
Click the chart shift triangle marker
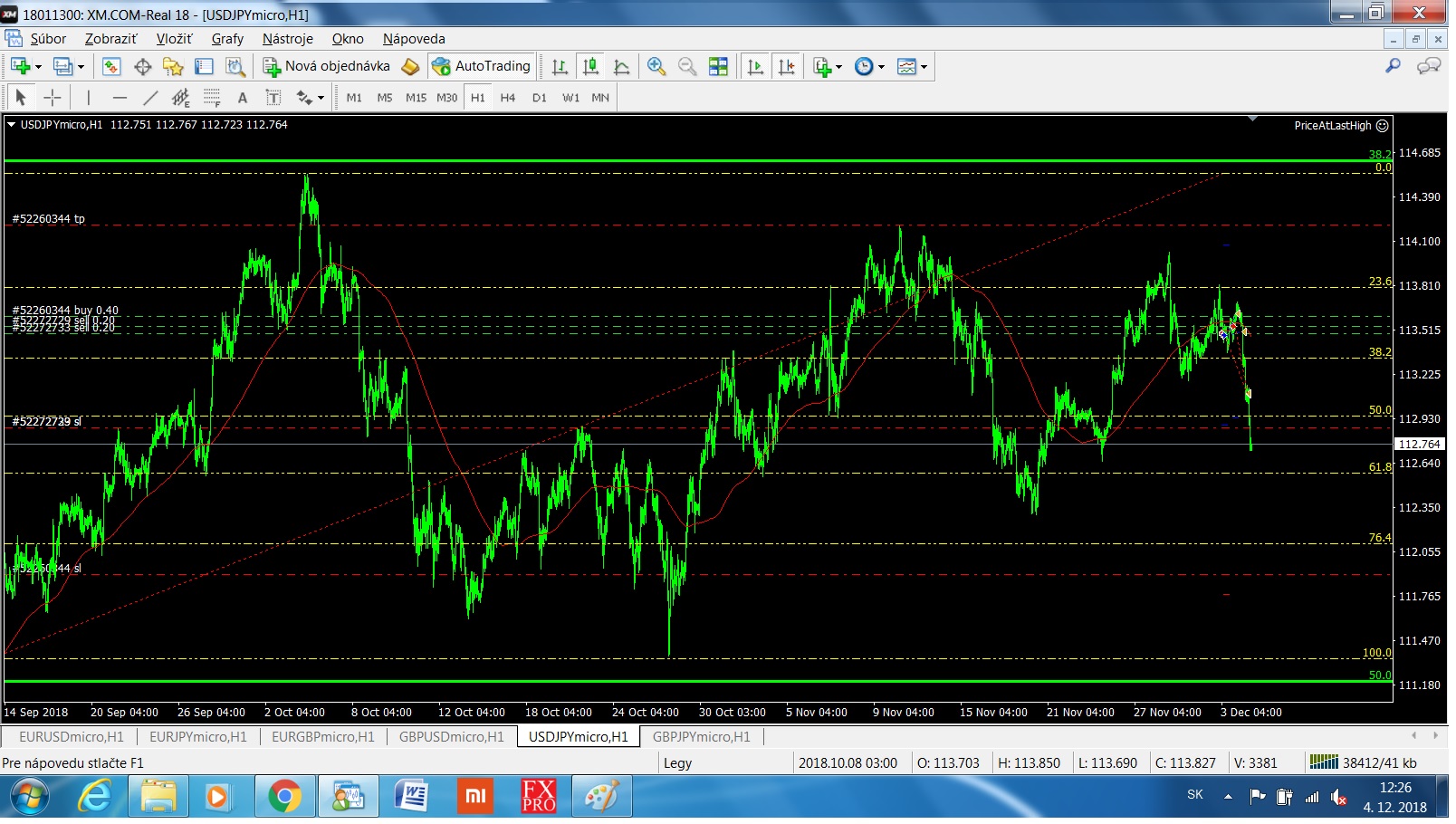[1252, 119]
